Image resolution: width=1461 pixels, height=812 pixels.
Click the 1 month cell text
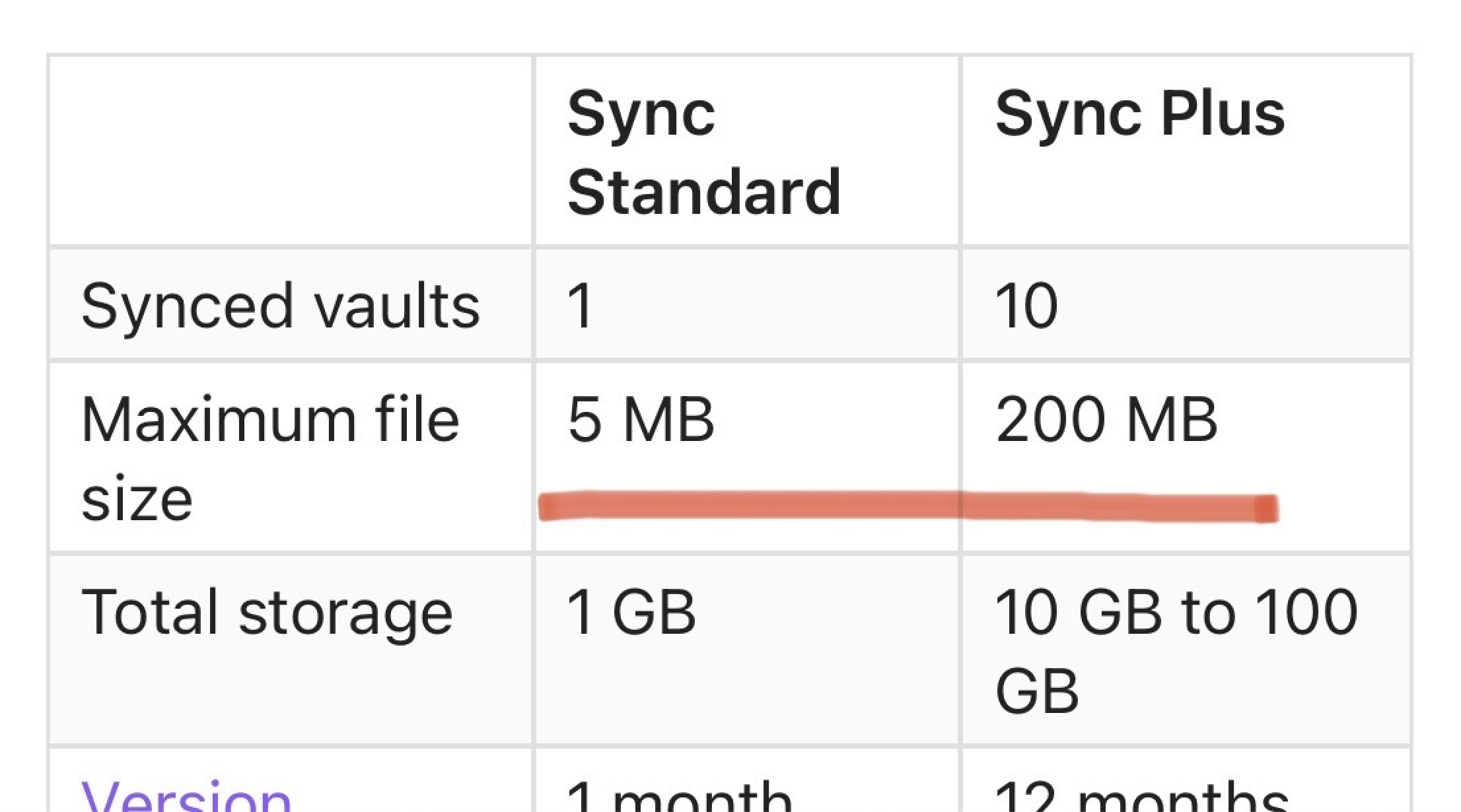click(679, 800)
